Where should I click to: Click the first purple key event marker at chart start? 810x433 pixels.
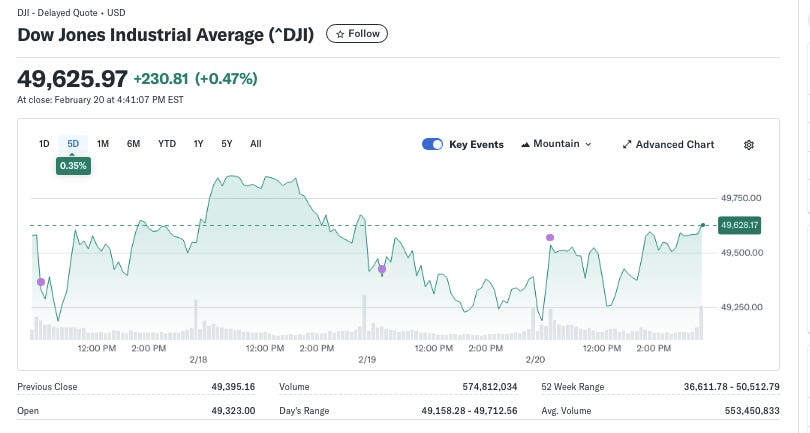coord(41,282)
